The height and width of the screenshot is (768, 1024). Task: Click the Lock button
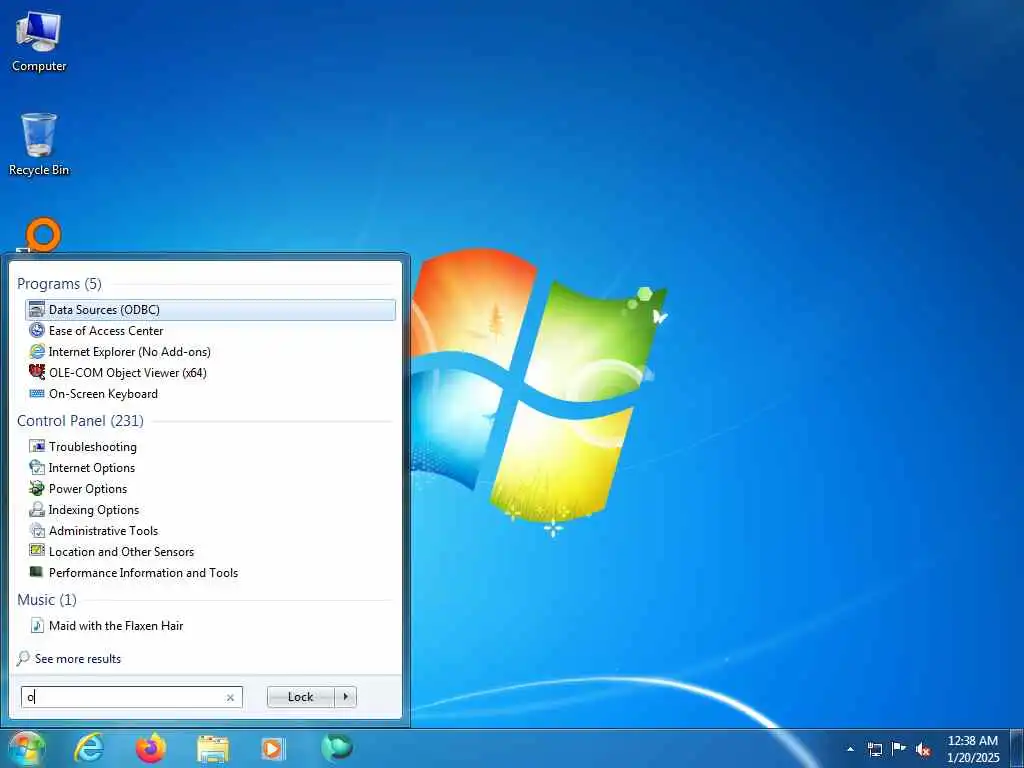click(x=300, y=697)
